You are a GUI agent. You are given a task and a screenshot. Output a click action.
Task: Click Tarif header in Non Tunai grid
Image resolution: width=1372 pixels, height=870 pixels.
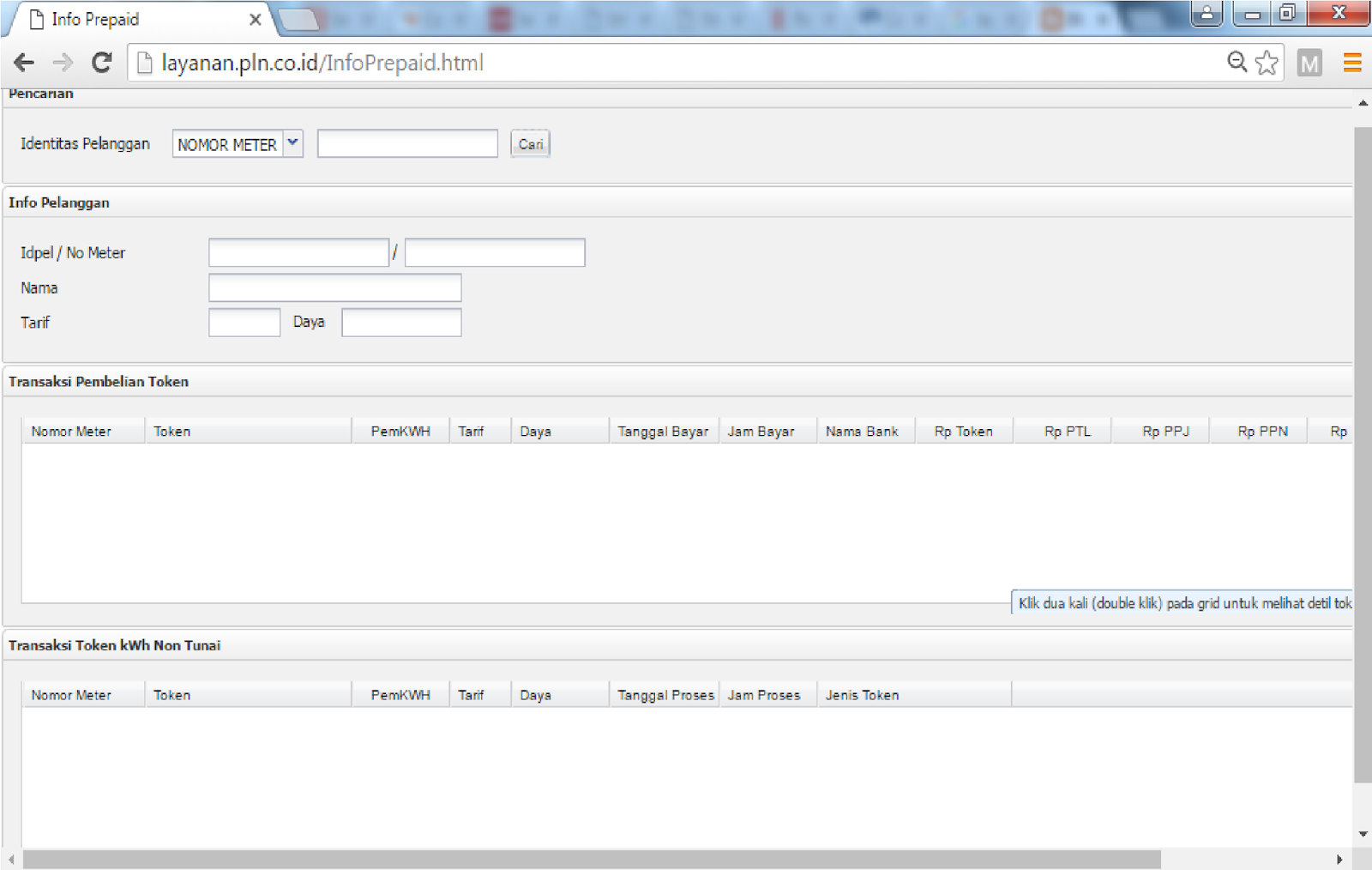coord(480,695)
